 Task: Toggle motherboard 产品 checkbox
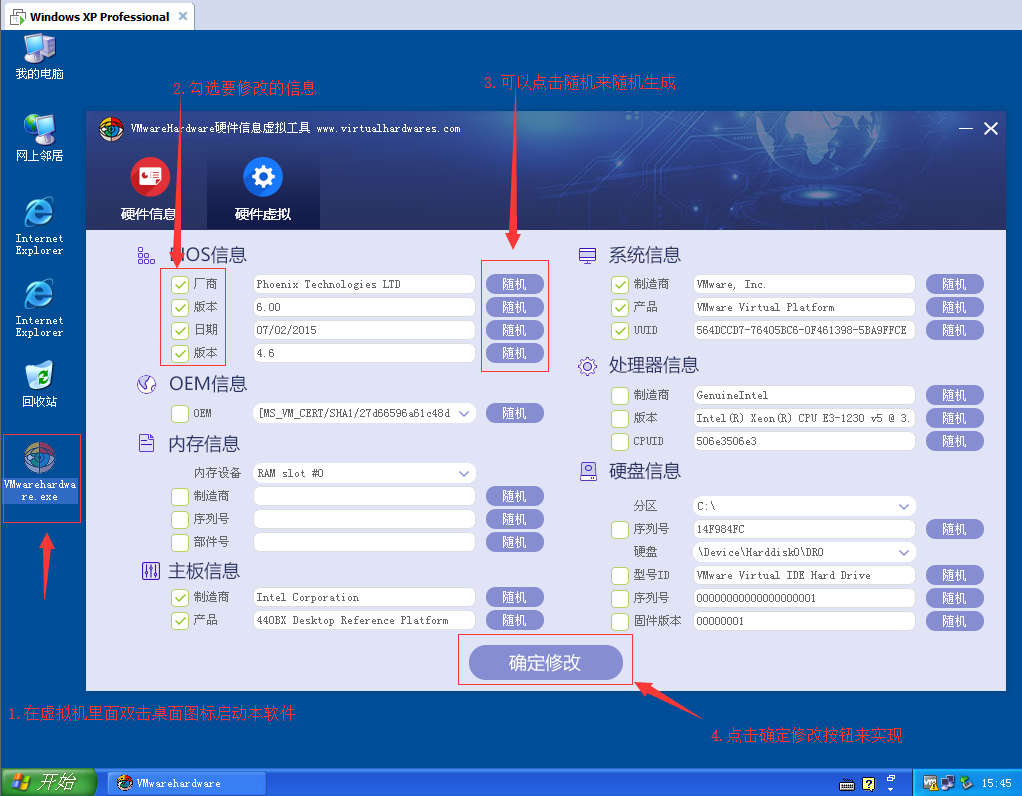180,621
